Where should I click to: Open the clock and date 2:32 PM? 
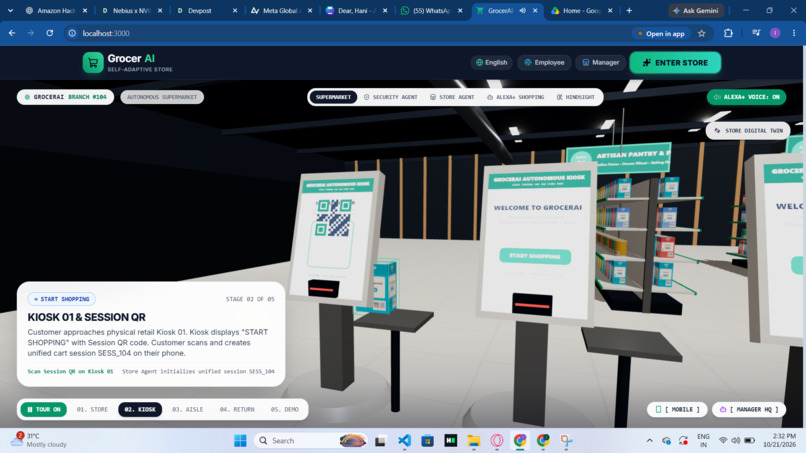[x=779, y=440]
